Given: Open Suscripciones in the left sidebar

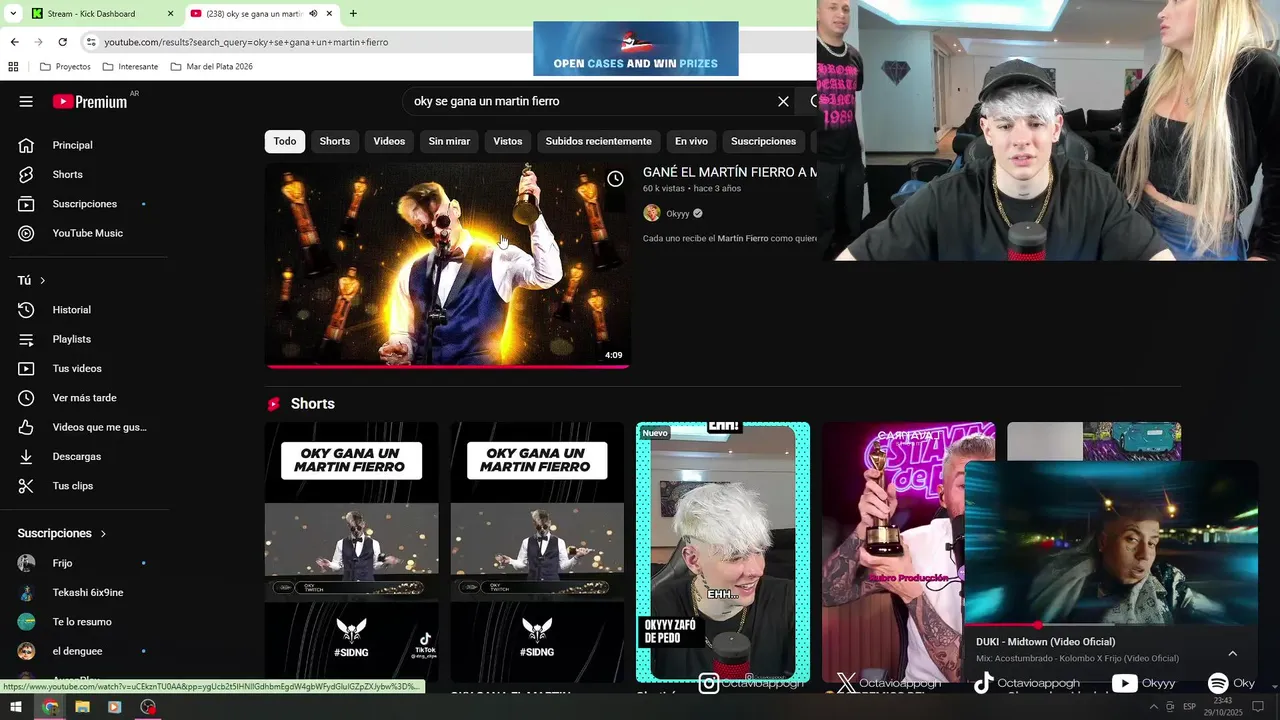Looking at the screenshot, I should (x=85, y=204).
